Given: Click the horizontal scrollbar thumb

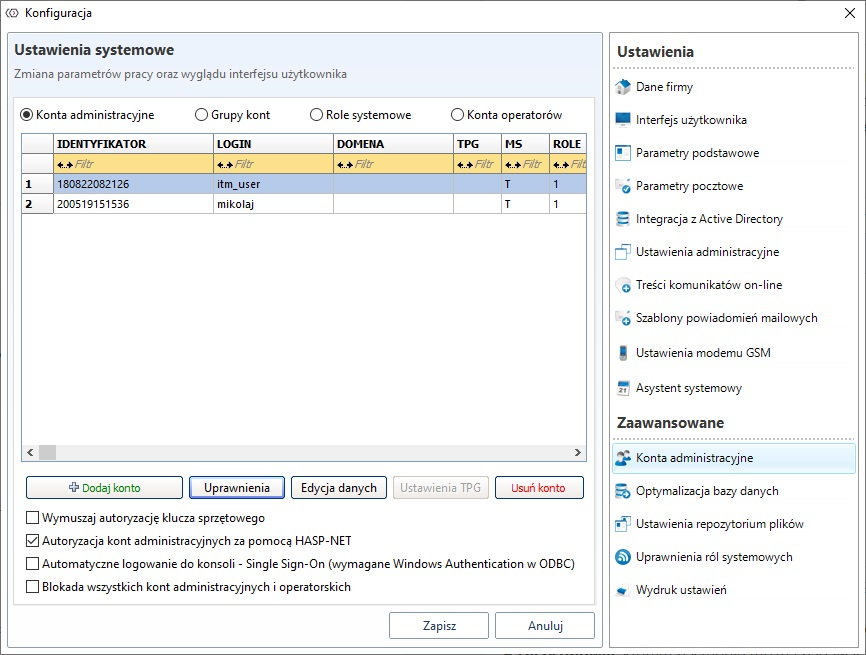Looking at the screenshot, I should pos(47,452).
